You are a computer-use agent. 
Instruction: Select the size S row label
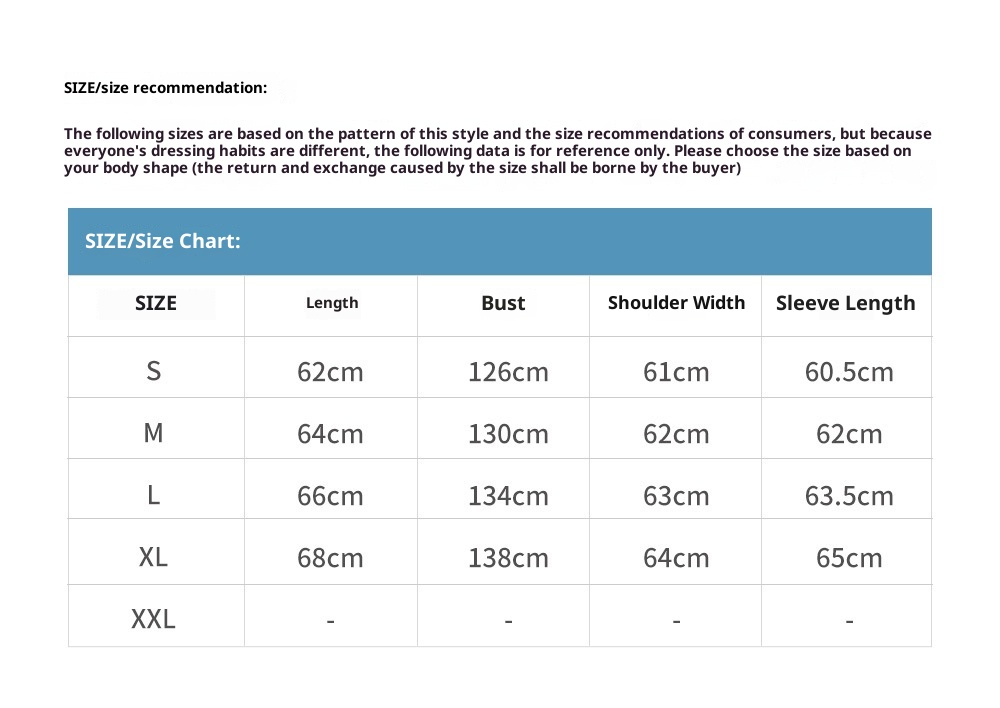point(153,371)
